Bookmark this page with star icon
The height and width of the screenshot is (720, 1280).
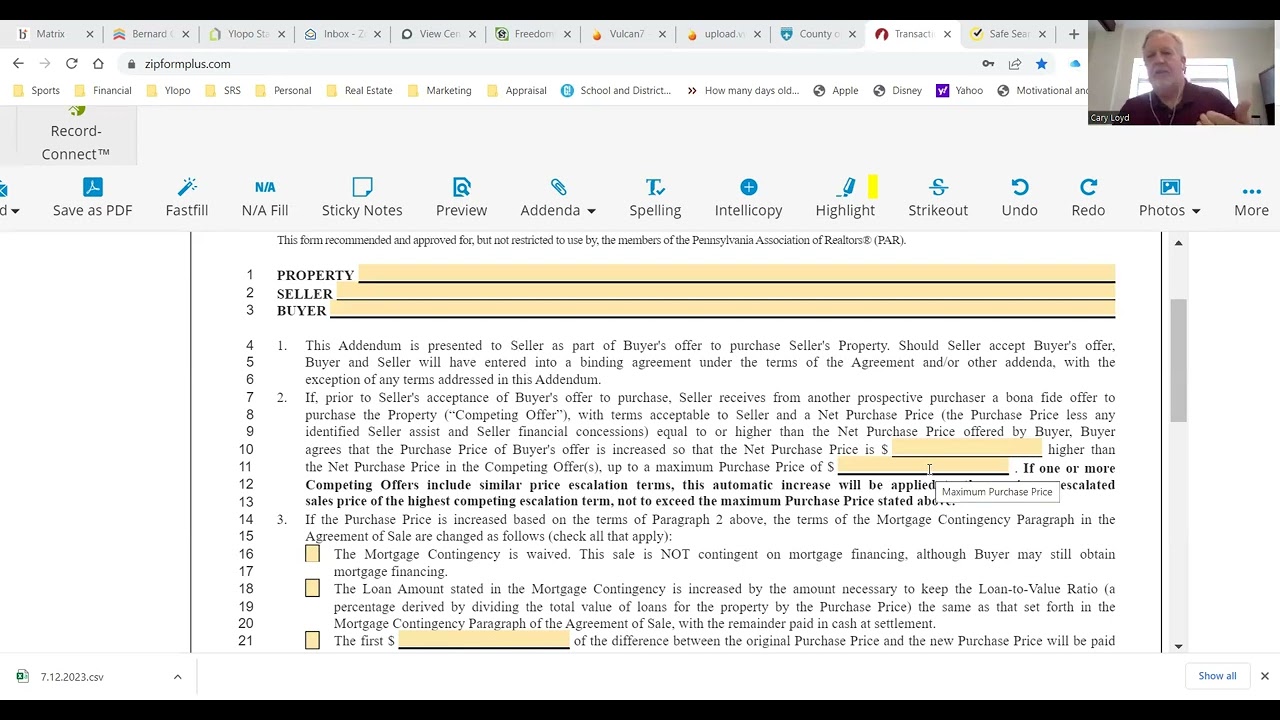[1041, 63]
